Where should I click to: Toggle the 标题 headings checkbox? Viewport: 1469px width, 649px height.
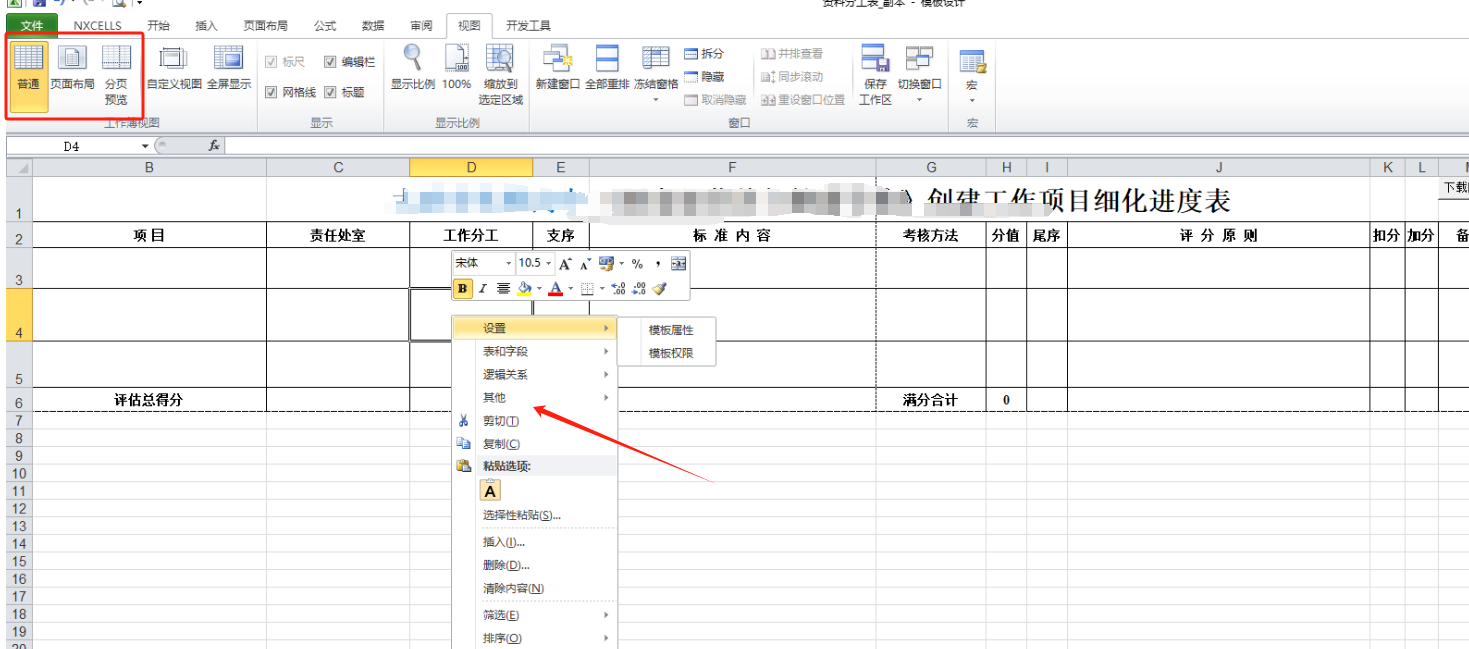pos(330,92)
